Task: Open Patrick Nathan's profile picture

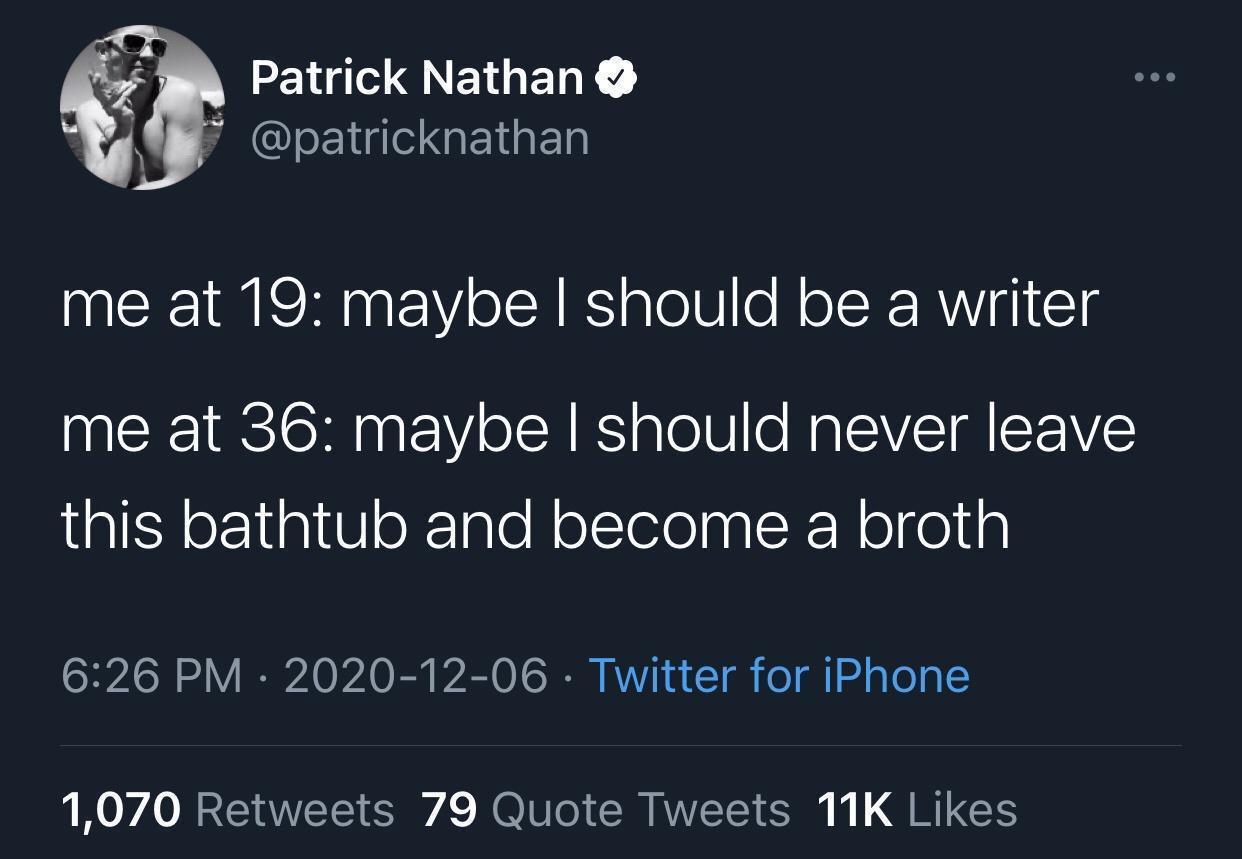Action: (141, 107)
